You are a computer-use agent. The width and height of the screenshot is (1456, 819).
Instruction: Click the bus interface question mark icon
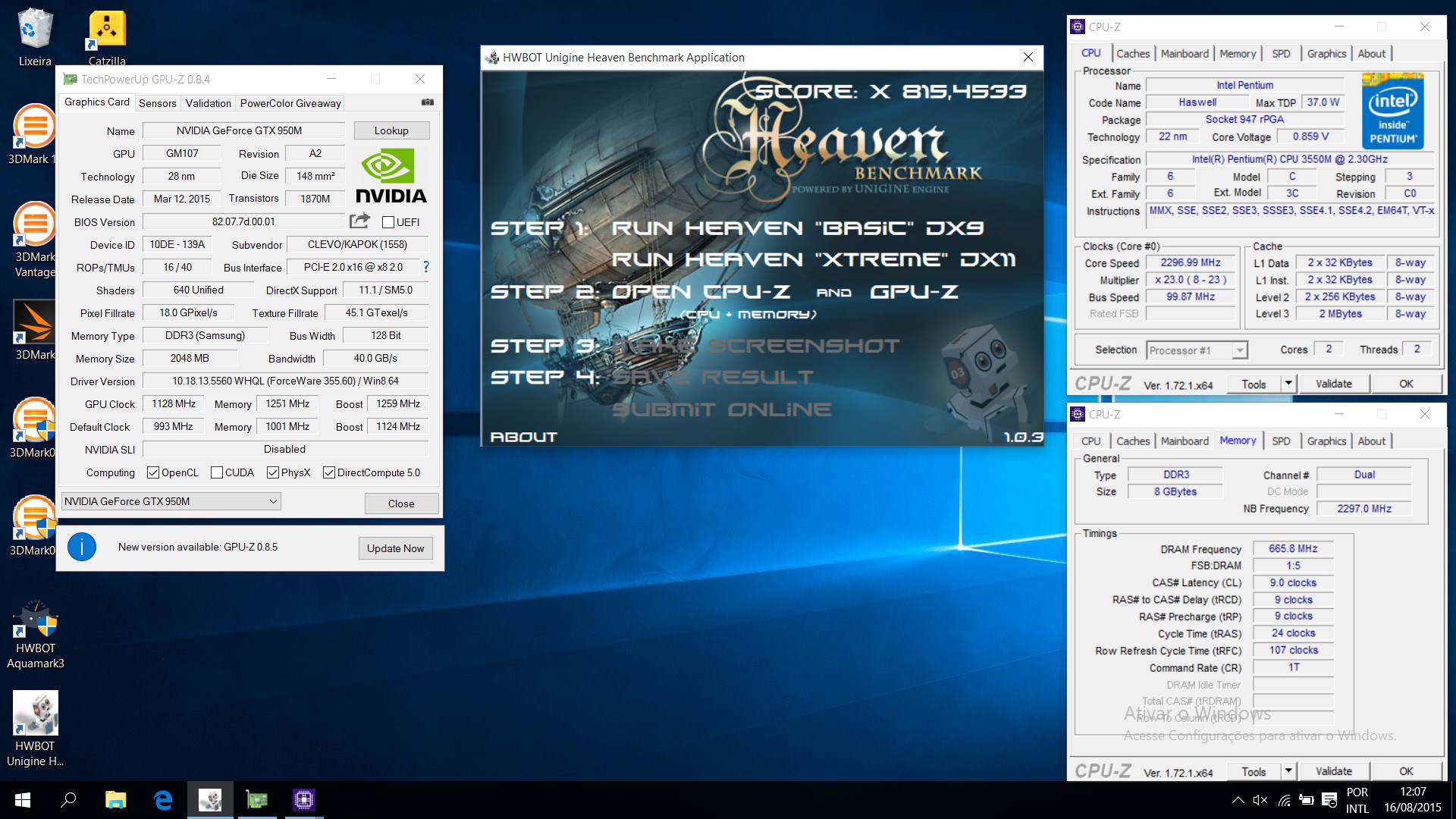coord(426,267)
